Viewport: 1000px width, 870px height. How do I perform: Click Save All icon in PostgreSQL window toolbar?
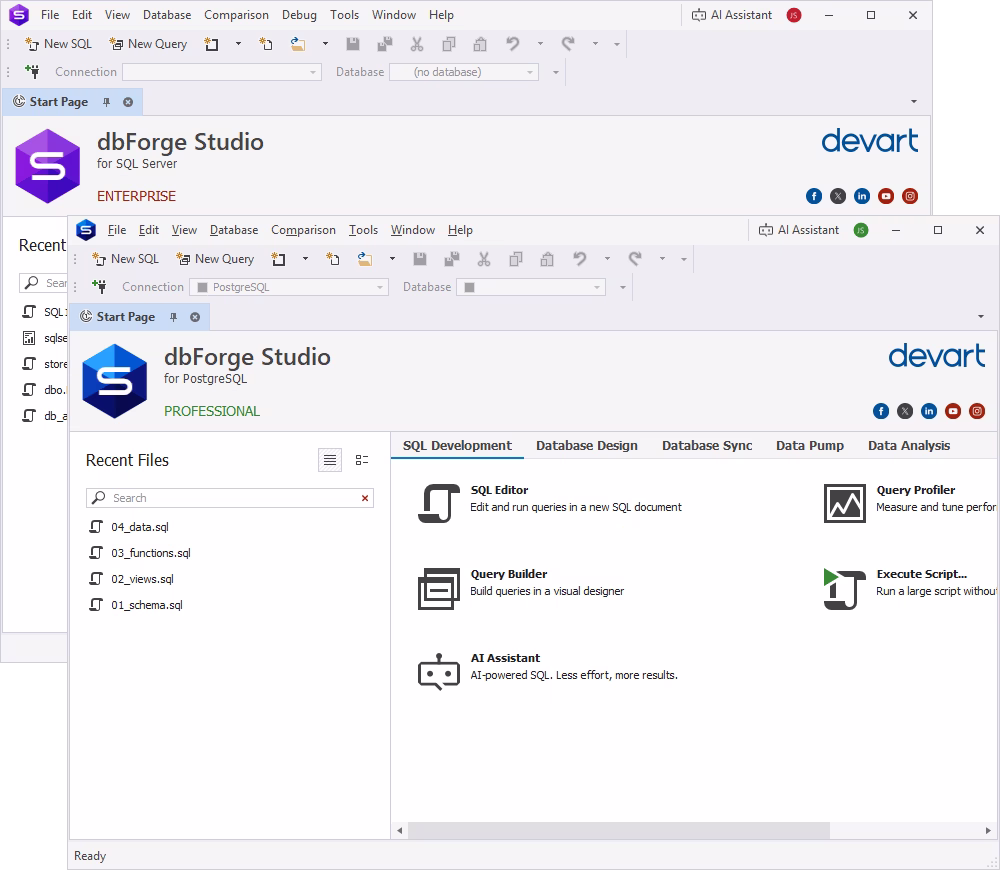pyautogui.click(x=452, y=259)
